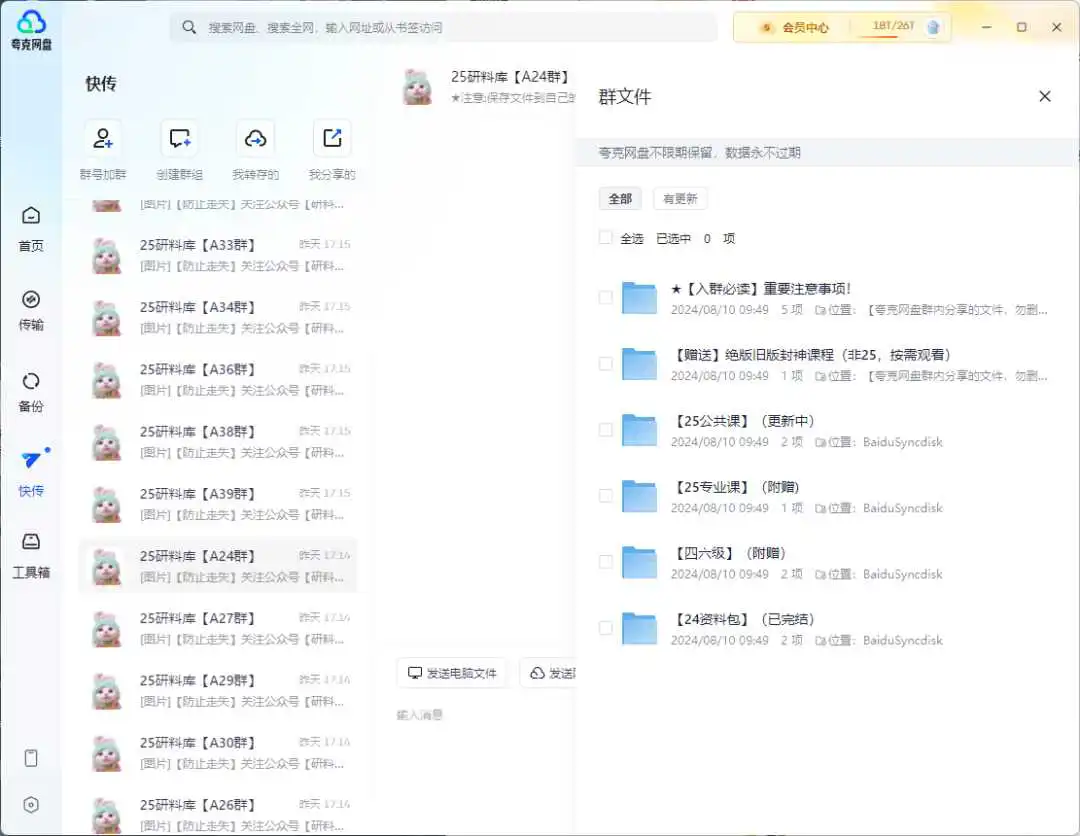Click the phone icon in sidebar
Screen dimensions: 1080x836
pyautogui.click(x=31, y=758)
